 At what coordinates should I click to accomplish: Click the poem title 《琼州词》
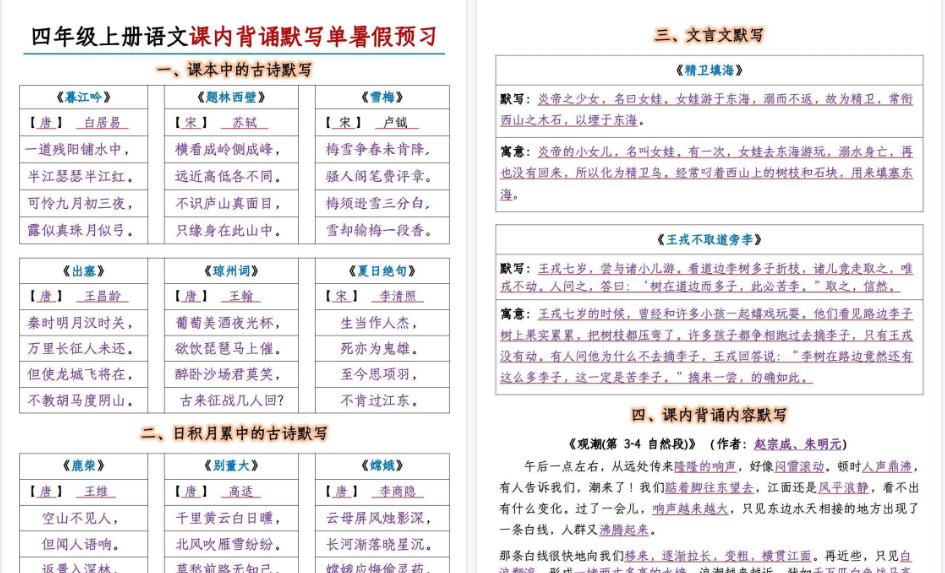pos(231,271)
